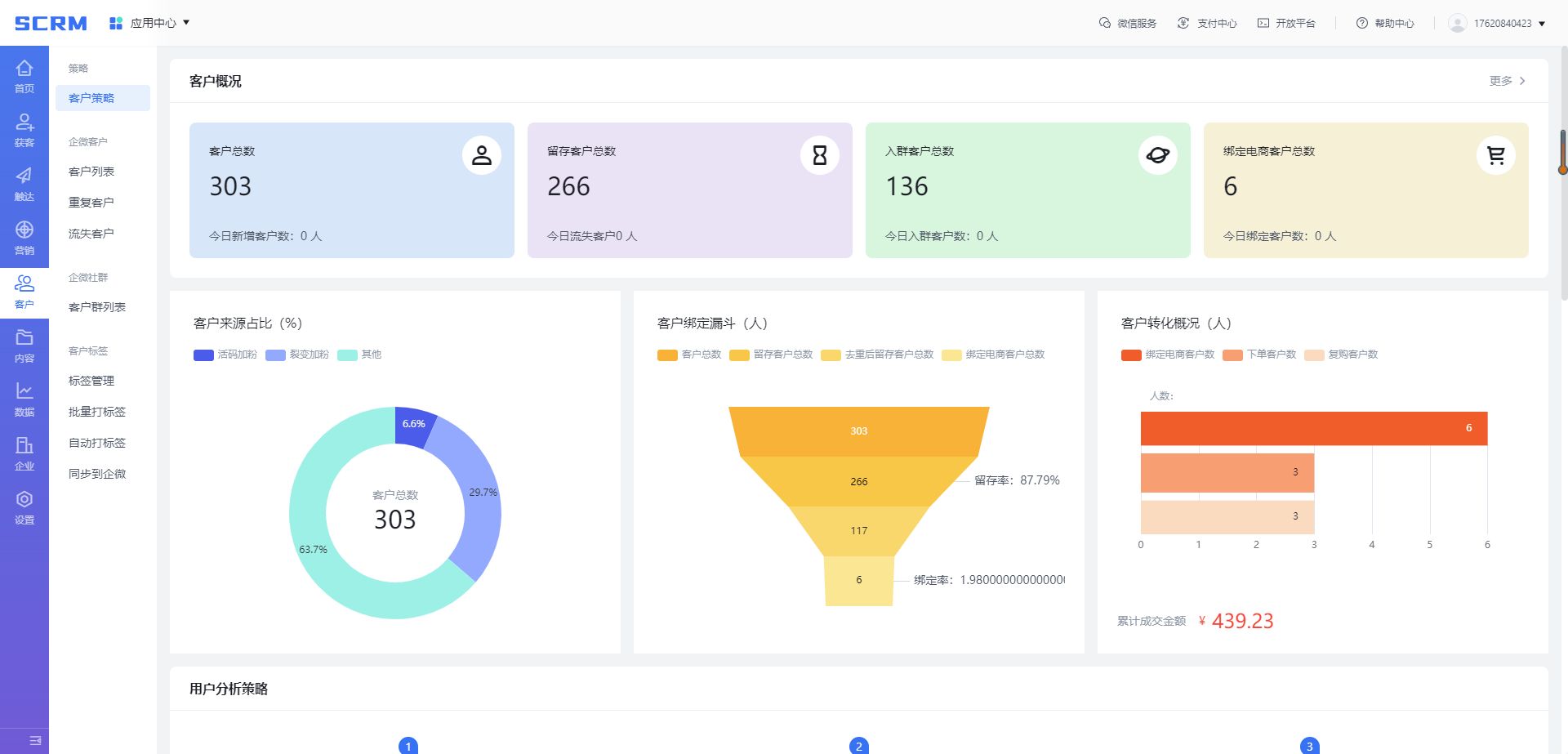Click the 其他 legend color swatch
This screenshot has height=754, width=1568.
coord(347,355)
